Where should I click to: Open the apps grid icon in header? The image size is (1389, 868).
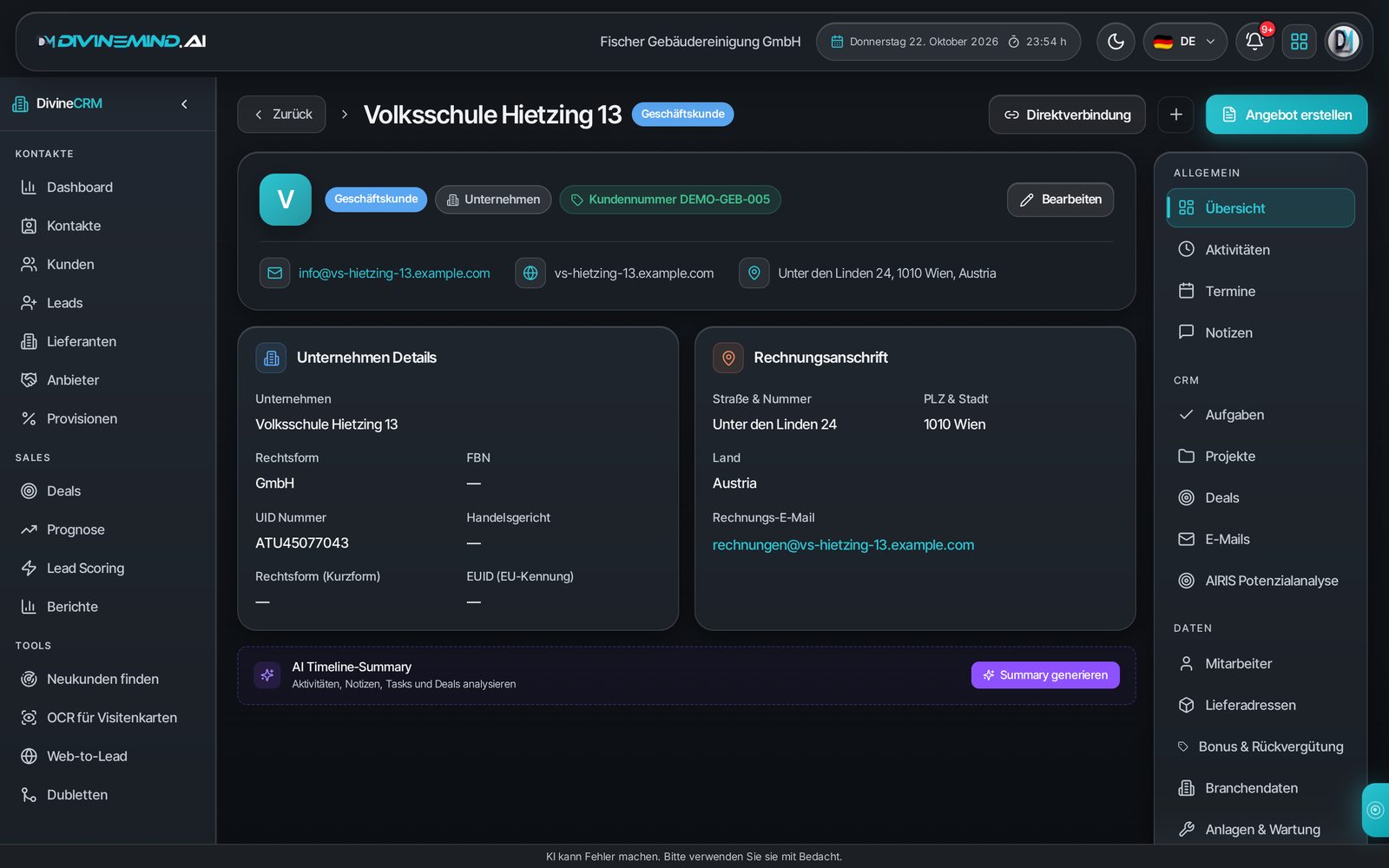click(x=1299, y=42)
